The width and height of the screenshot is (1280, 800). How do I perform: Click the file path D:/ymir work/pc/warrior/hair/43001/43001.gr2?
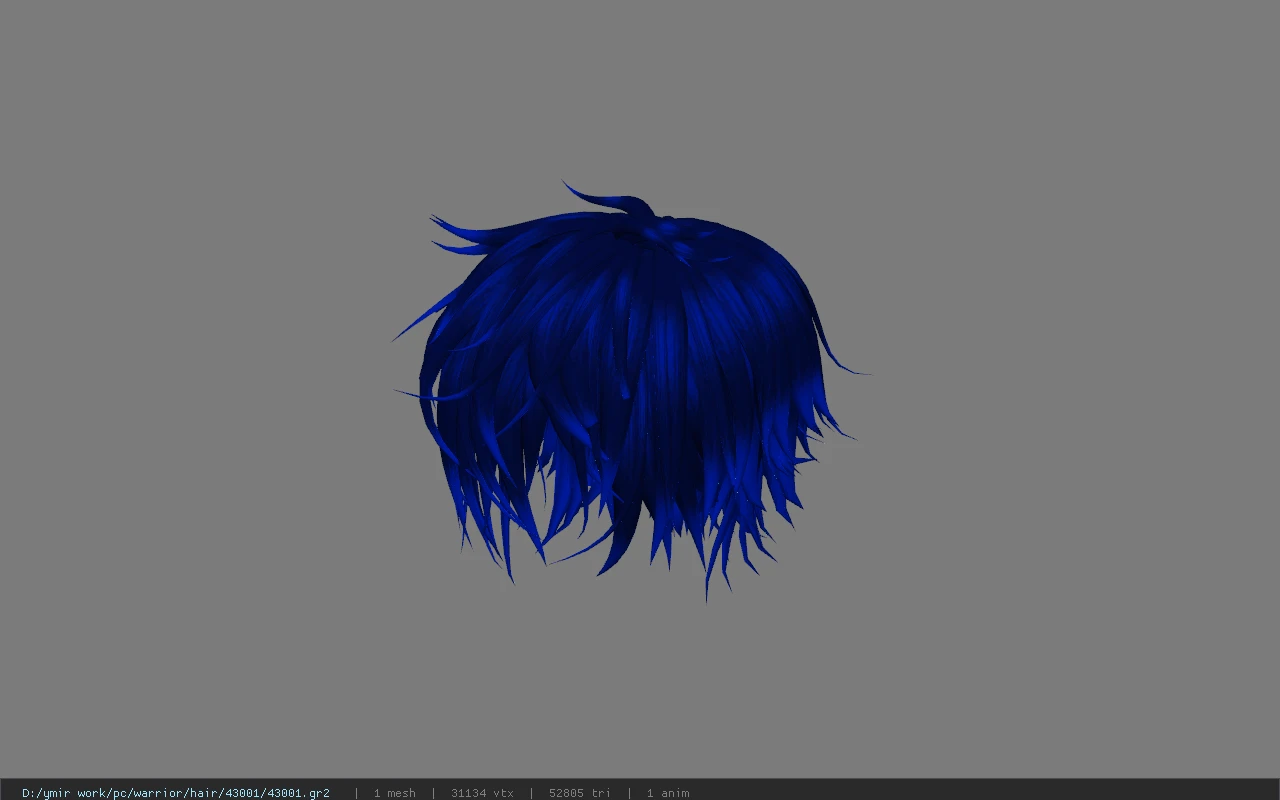[176, 793]
